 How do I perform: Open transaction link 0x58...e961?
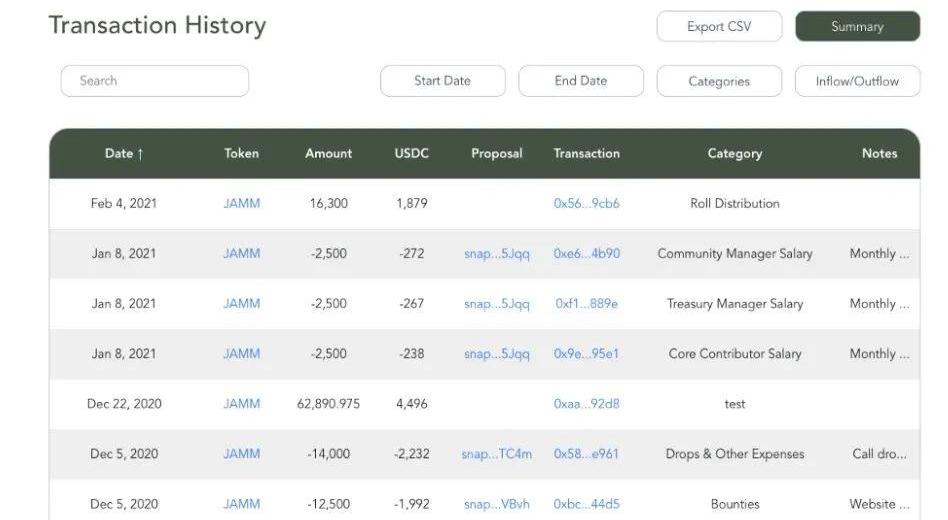(586, 454)
